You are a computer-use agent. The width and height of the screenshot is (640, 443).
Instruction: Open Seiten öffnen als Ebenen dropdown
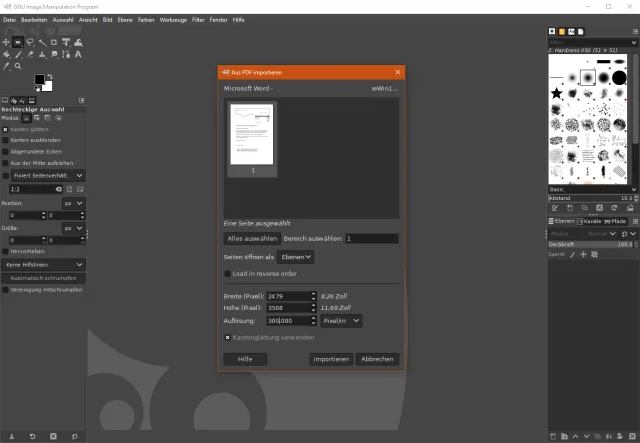(x=295, y=257)
